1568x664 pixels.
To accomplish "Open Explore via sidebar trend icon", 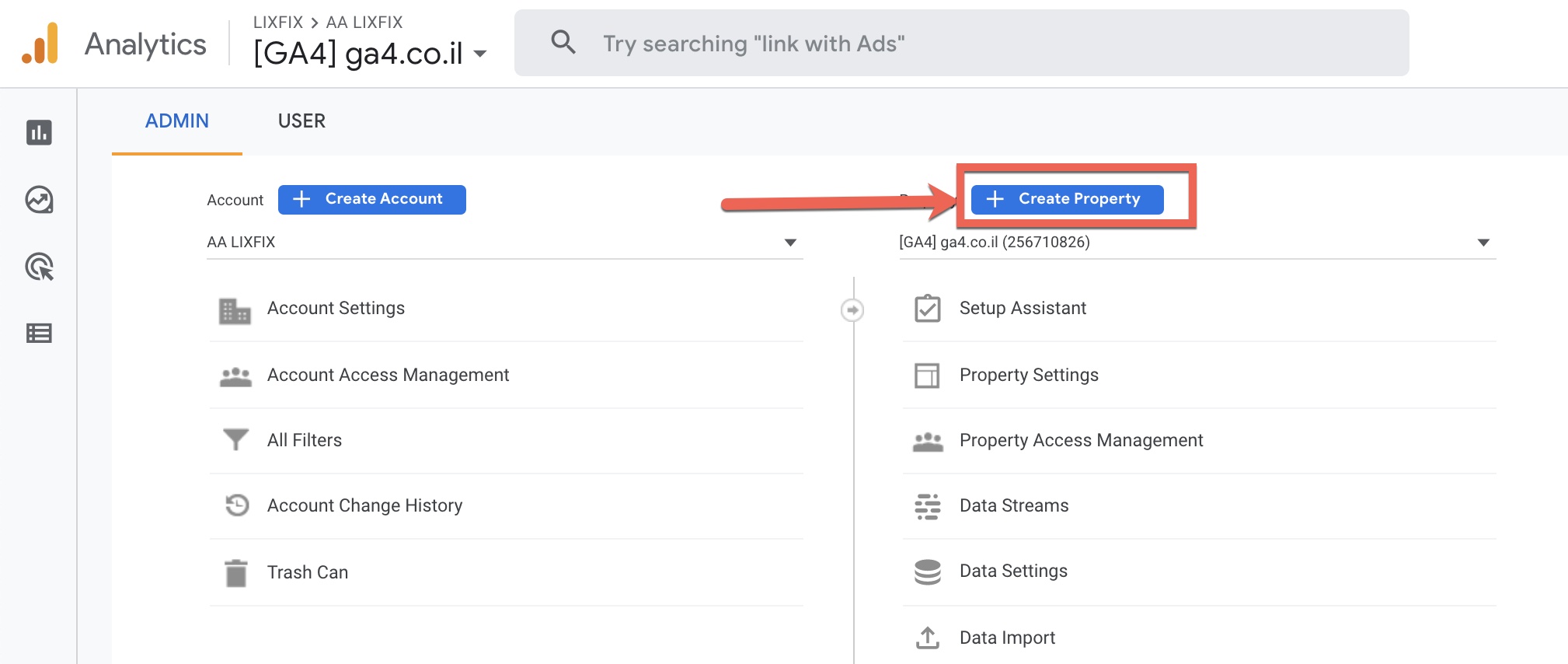I will tap(39, 200).
